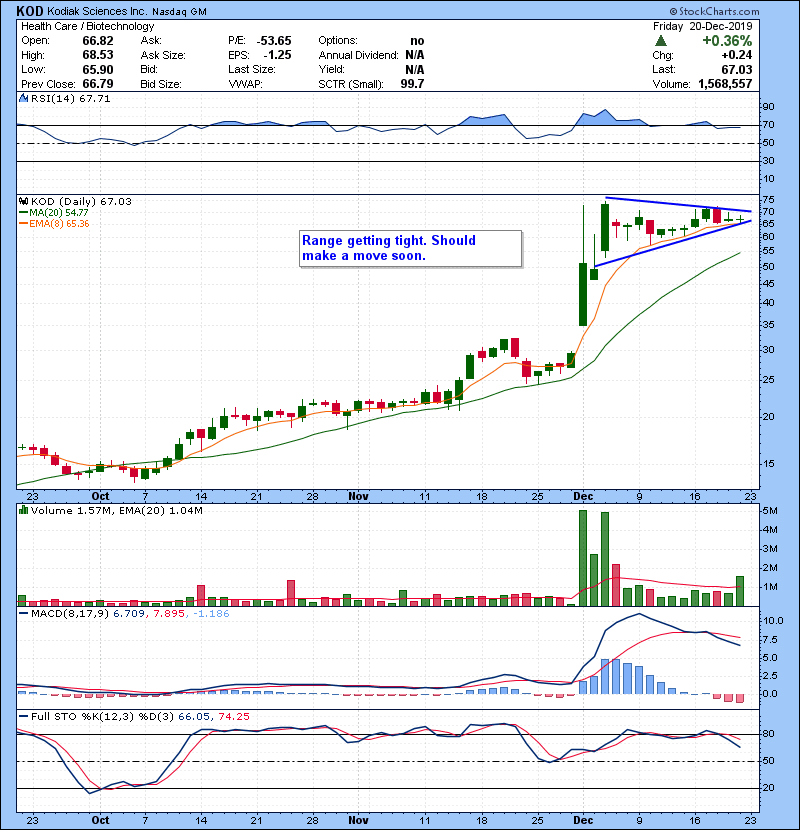Click the 75 label on price axis
Screen dimensions: 800x830
point(768,200)
